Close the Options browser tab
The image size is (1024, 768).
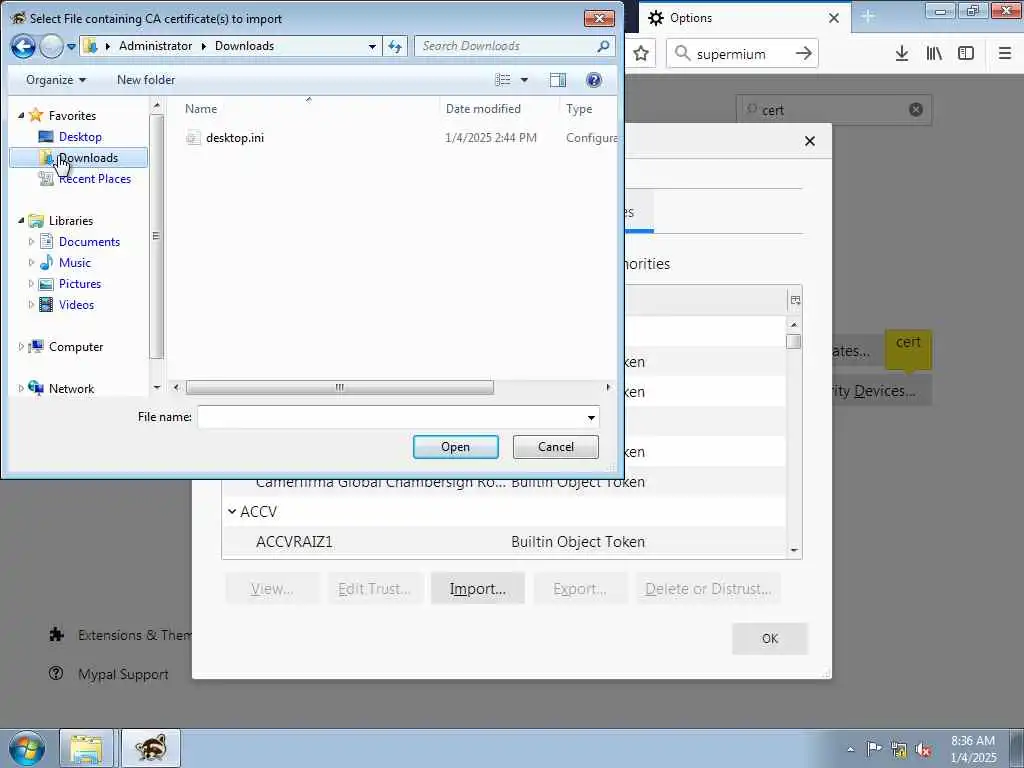pos(834,18)
